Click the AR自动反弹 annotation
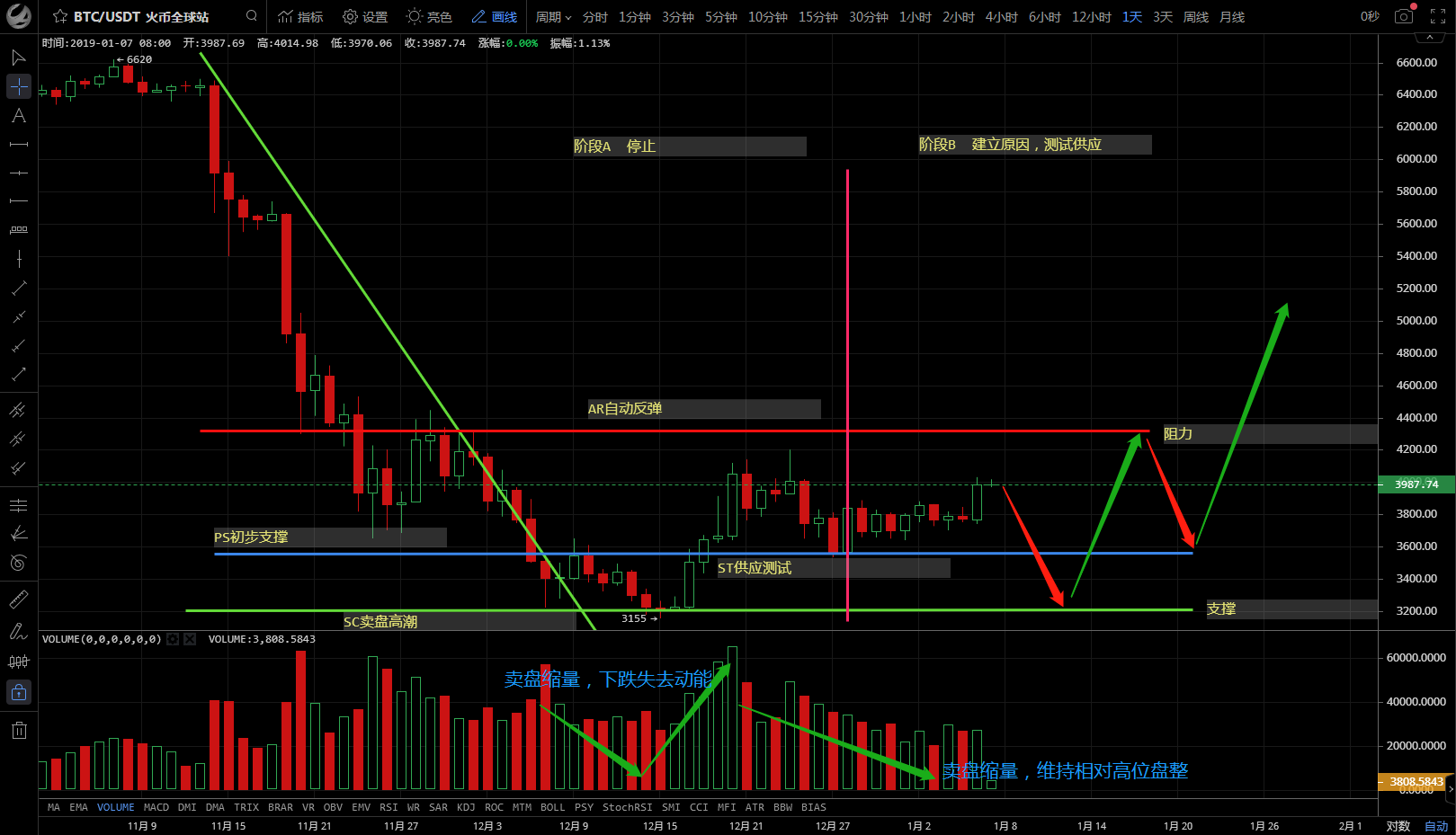This screenshot has width=1456, height=835. click(625, 409)
